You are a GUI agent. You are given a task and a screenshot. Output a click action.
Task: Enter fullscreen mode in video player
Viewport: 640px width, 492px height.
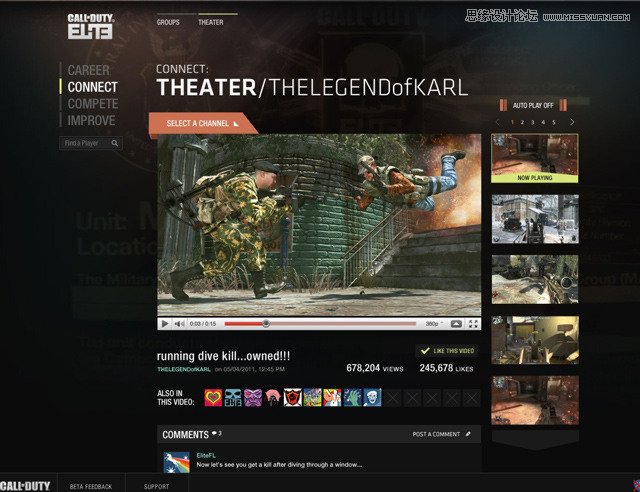473,324
